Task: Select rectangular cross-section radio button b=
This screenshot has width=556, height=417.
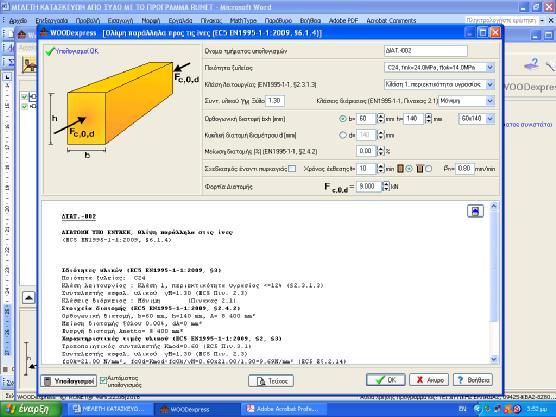Action: point(343,119)
